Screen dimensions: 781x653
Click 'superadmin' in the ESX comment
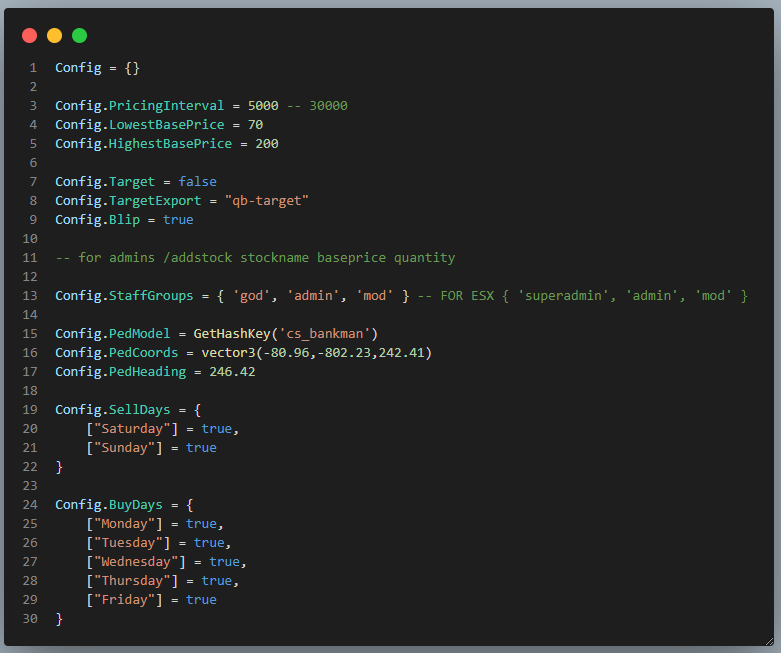[x=563, y=296]
